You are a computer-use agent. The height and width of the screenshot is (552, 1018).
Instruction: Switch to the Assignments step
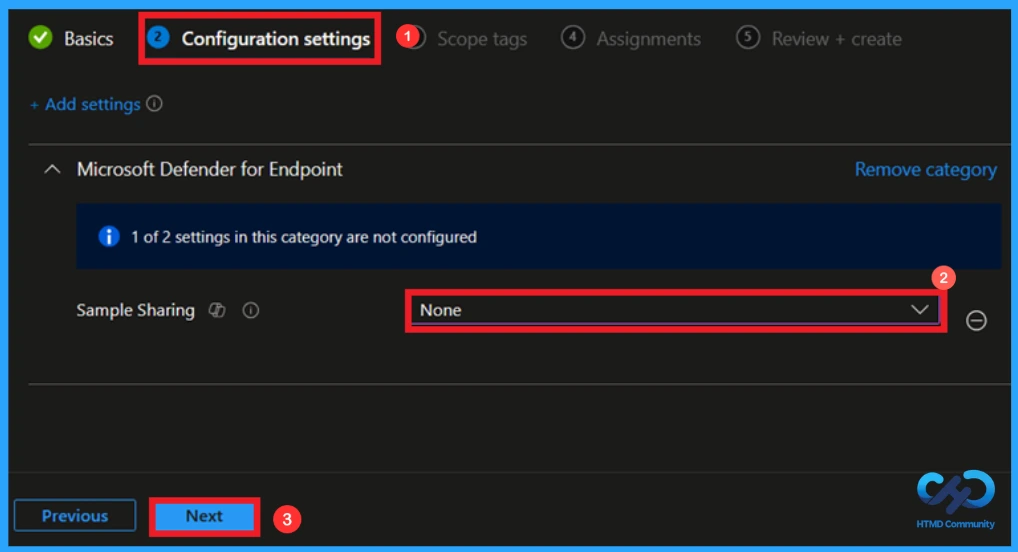[x=631, y=38]
